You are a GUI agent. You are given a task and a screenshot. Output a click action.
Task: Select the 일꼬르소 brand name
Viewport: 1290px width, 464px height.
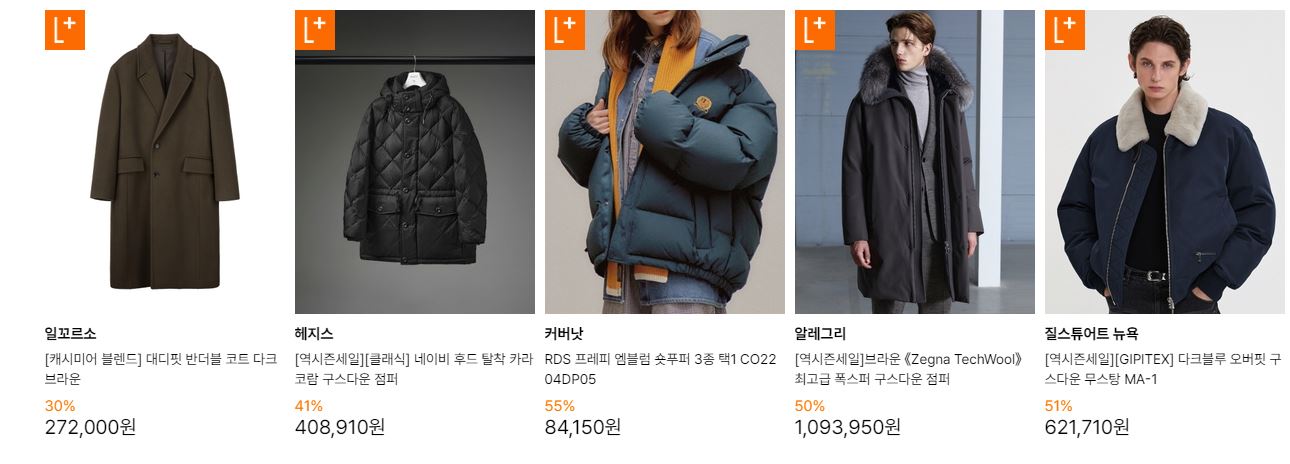point(71,334)
